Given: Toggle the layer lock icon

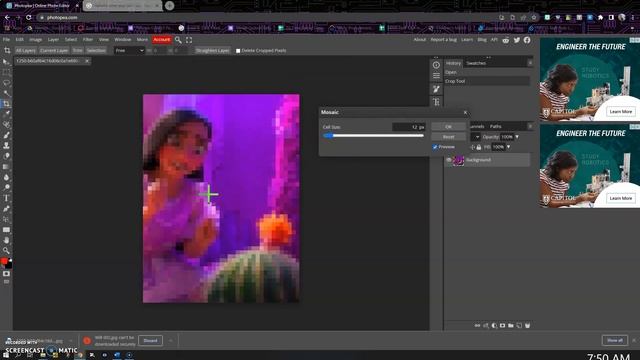Looking at the screenshot, I should [479, 147].
